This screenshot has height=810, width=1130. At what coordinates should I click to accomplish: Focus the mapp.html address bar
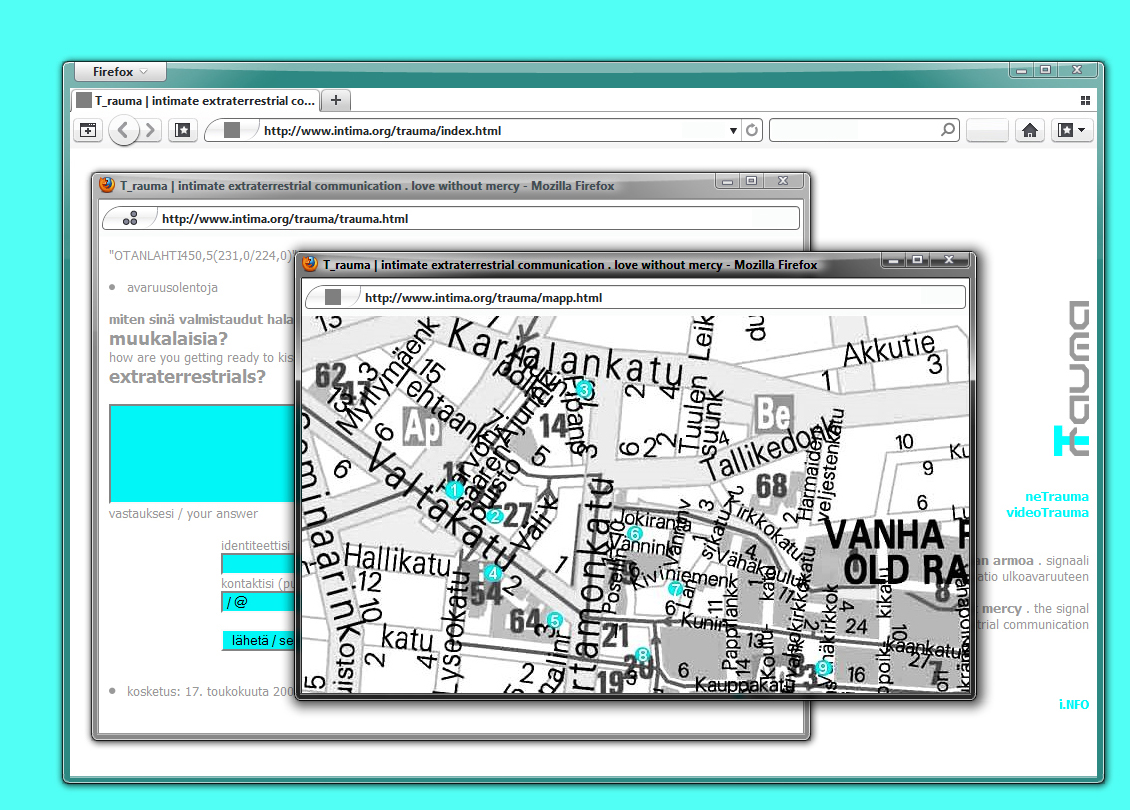650,298
